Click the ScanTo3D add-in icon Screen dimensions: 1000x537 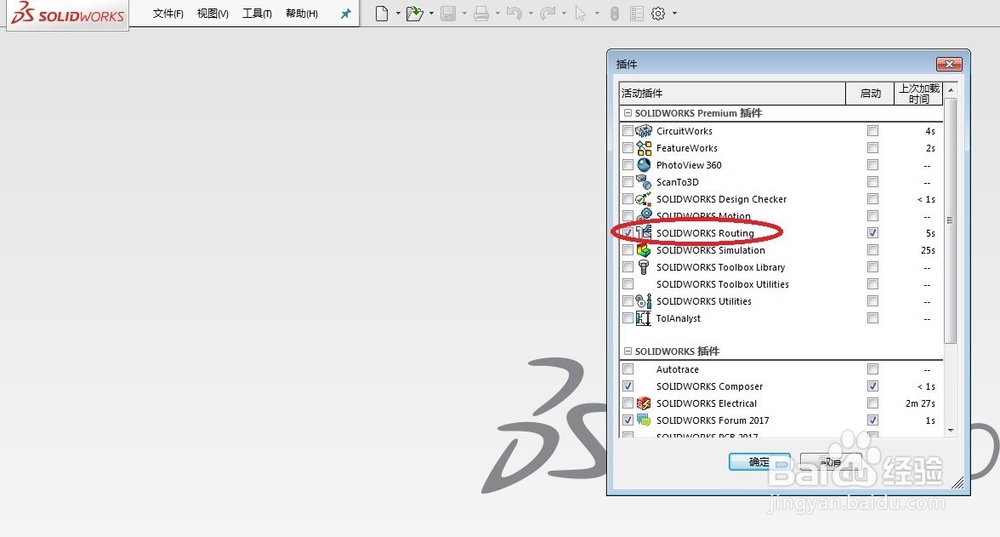[x=643, y=182]
